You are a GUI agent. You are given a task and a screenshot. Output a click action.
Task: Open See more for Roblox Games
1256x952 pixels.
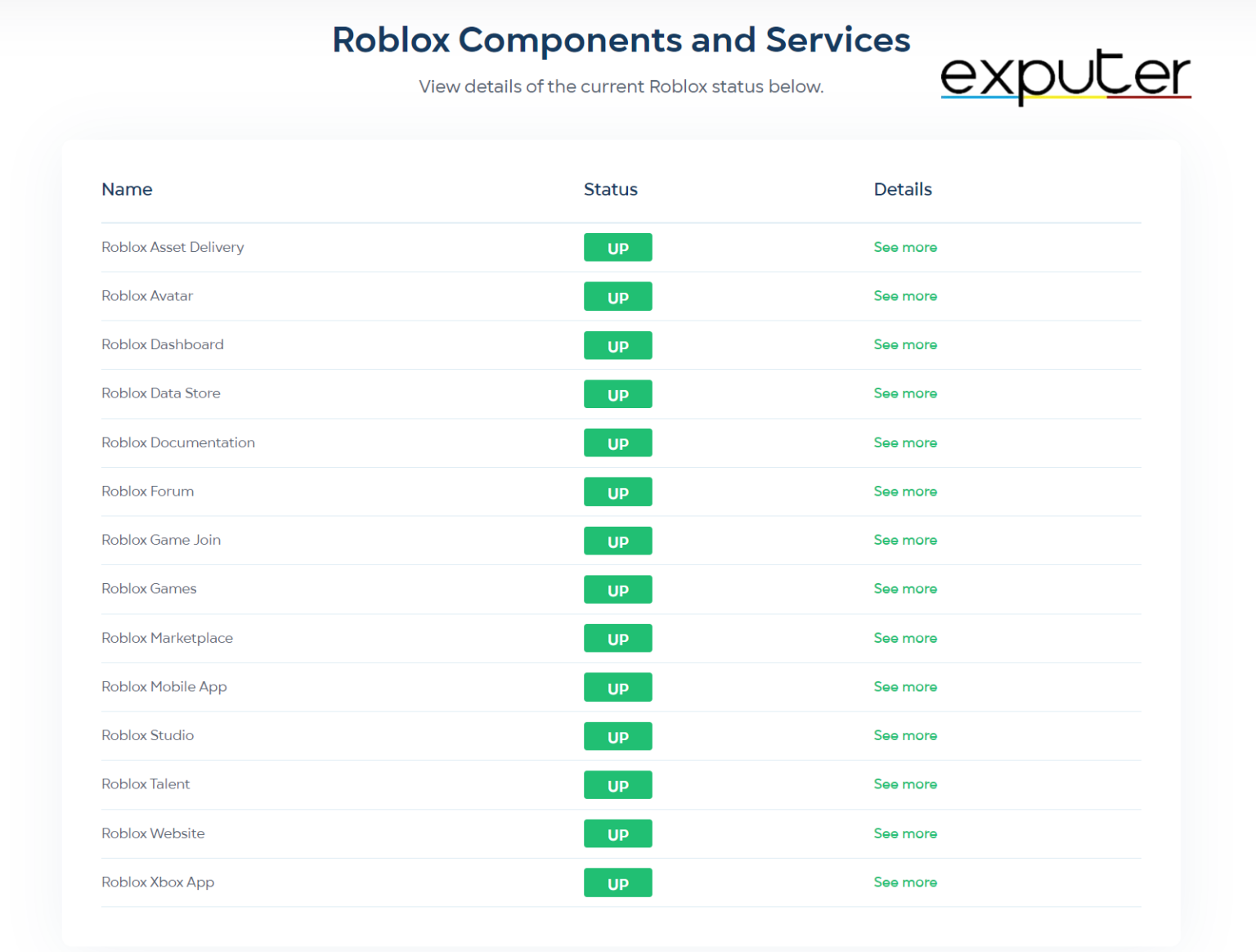point(905,589)
